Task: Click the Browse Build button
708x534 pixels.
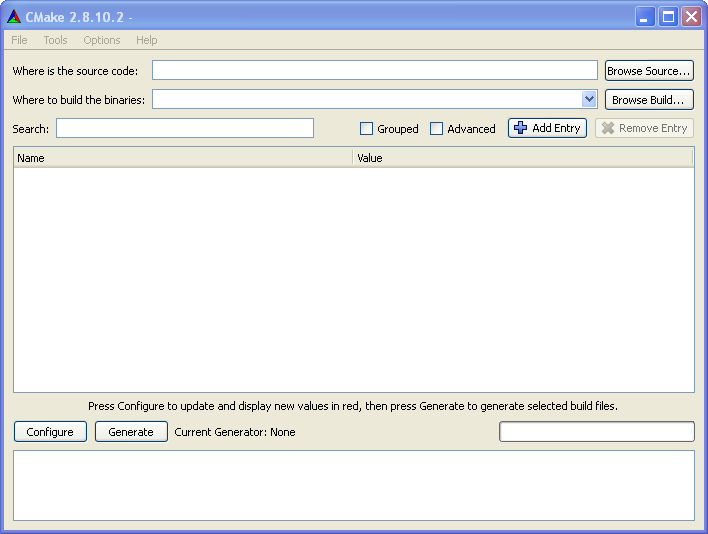Action: click(649, 100)
